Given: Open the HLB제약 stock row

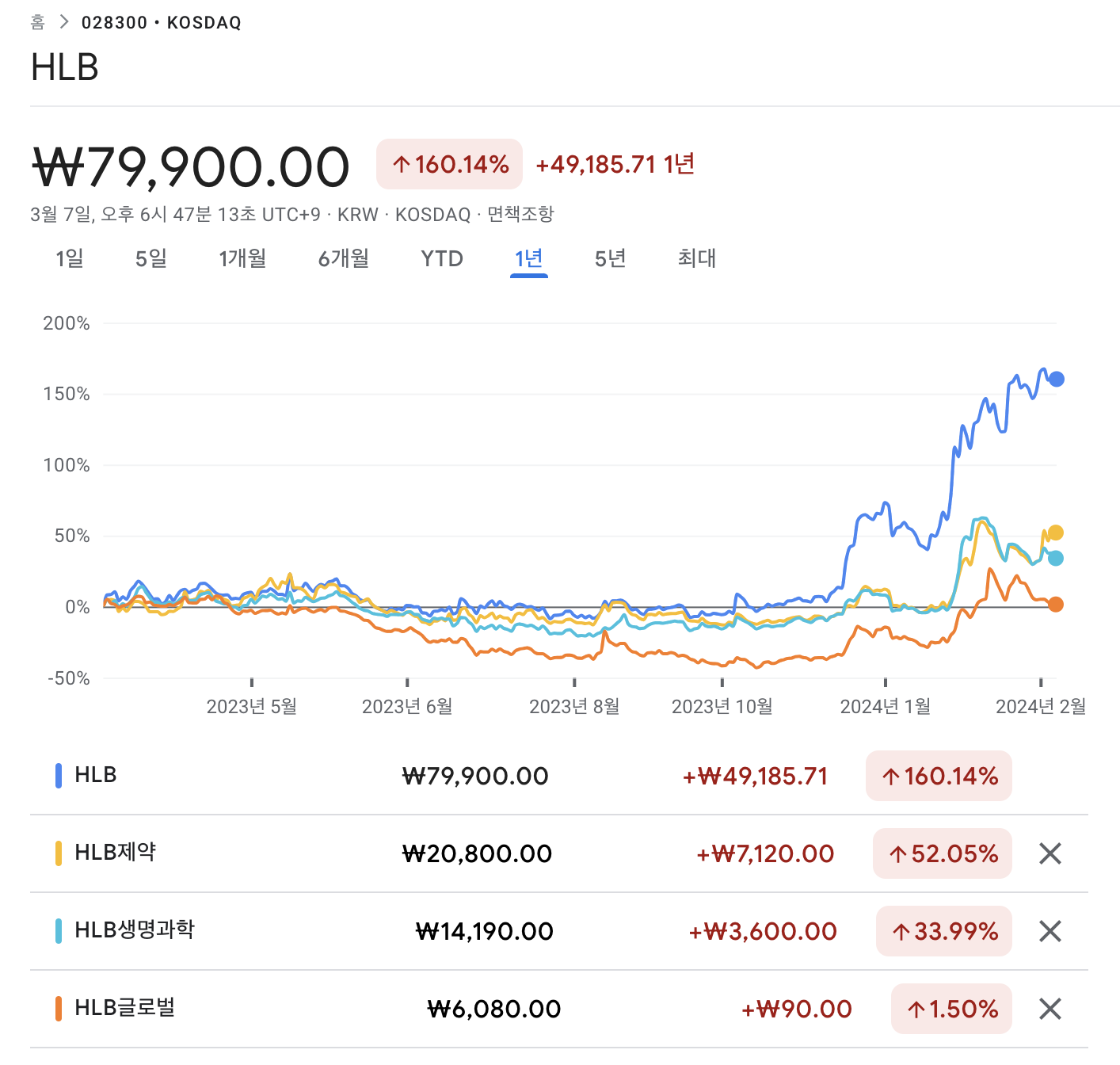Looking at the screenshot, I should pos(558,853).
